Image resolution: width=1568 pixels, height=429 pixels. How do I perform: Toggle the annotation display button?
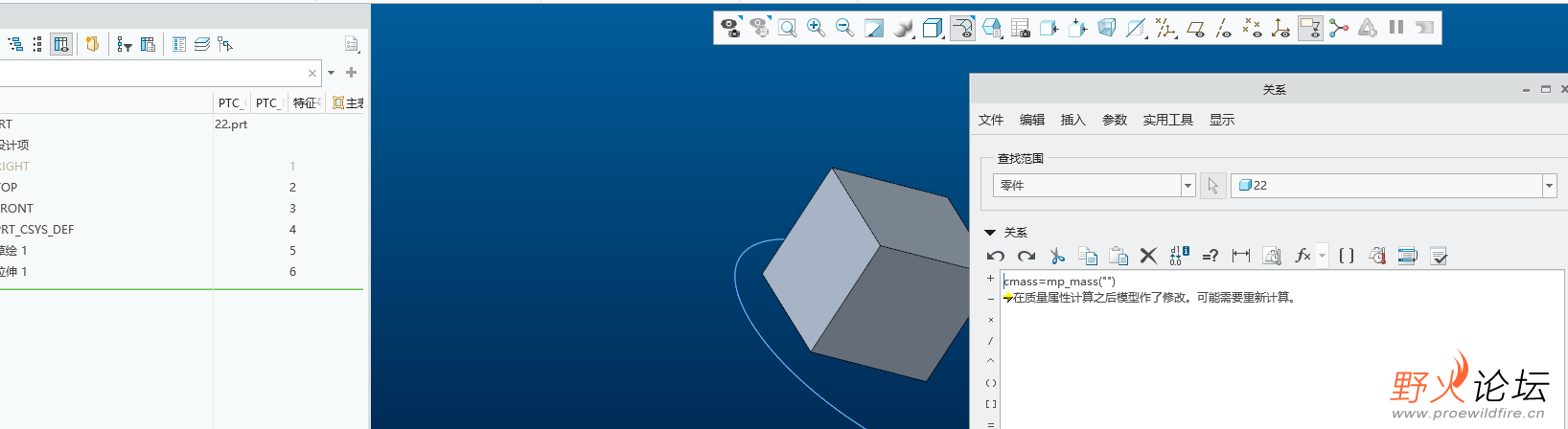(x=1310, y=28)
